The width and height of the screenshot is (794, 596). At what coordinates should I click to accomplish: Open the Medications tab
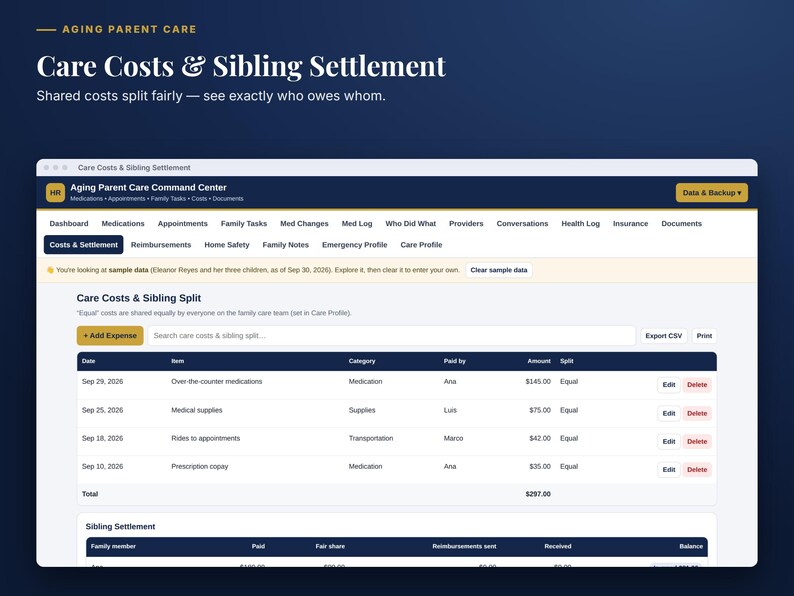(x=123, y=223)
